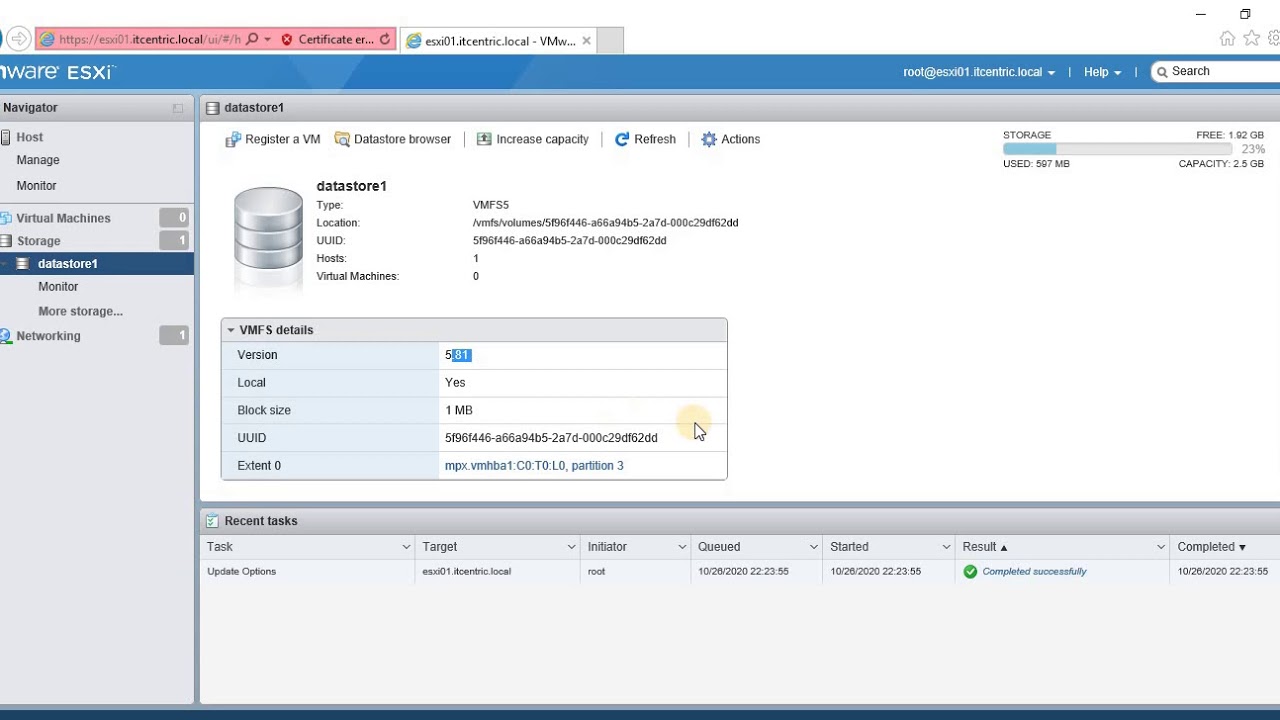Open Monitor under Host

pos(36,186)
